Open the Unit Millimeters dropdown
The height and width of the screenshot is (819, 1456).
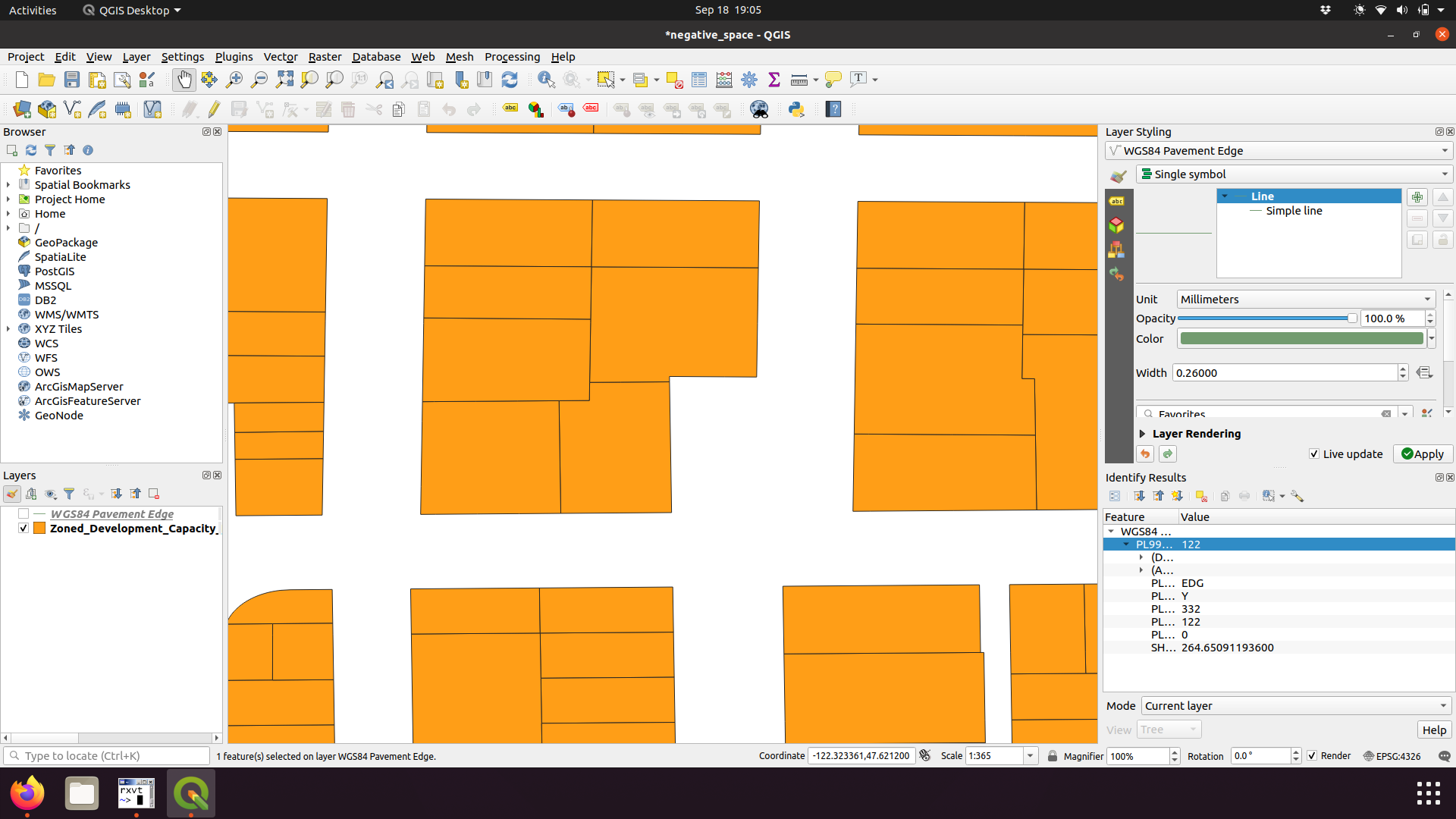tap(1305, 300)
